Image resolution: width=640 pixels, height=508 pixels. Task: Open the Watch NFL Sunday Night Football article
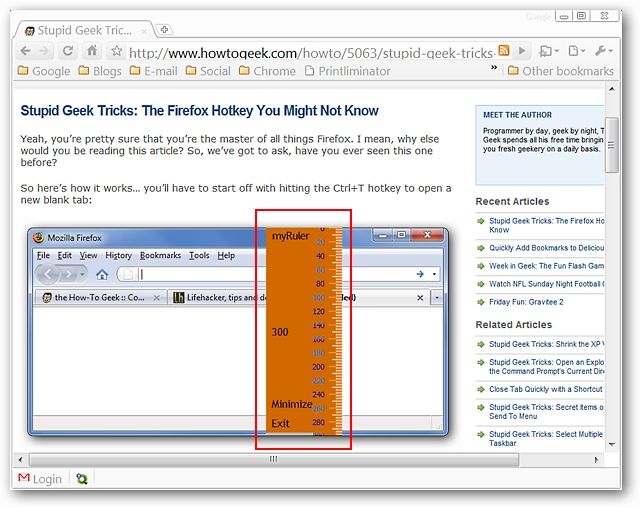[547, 284]
